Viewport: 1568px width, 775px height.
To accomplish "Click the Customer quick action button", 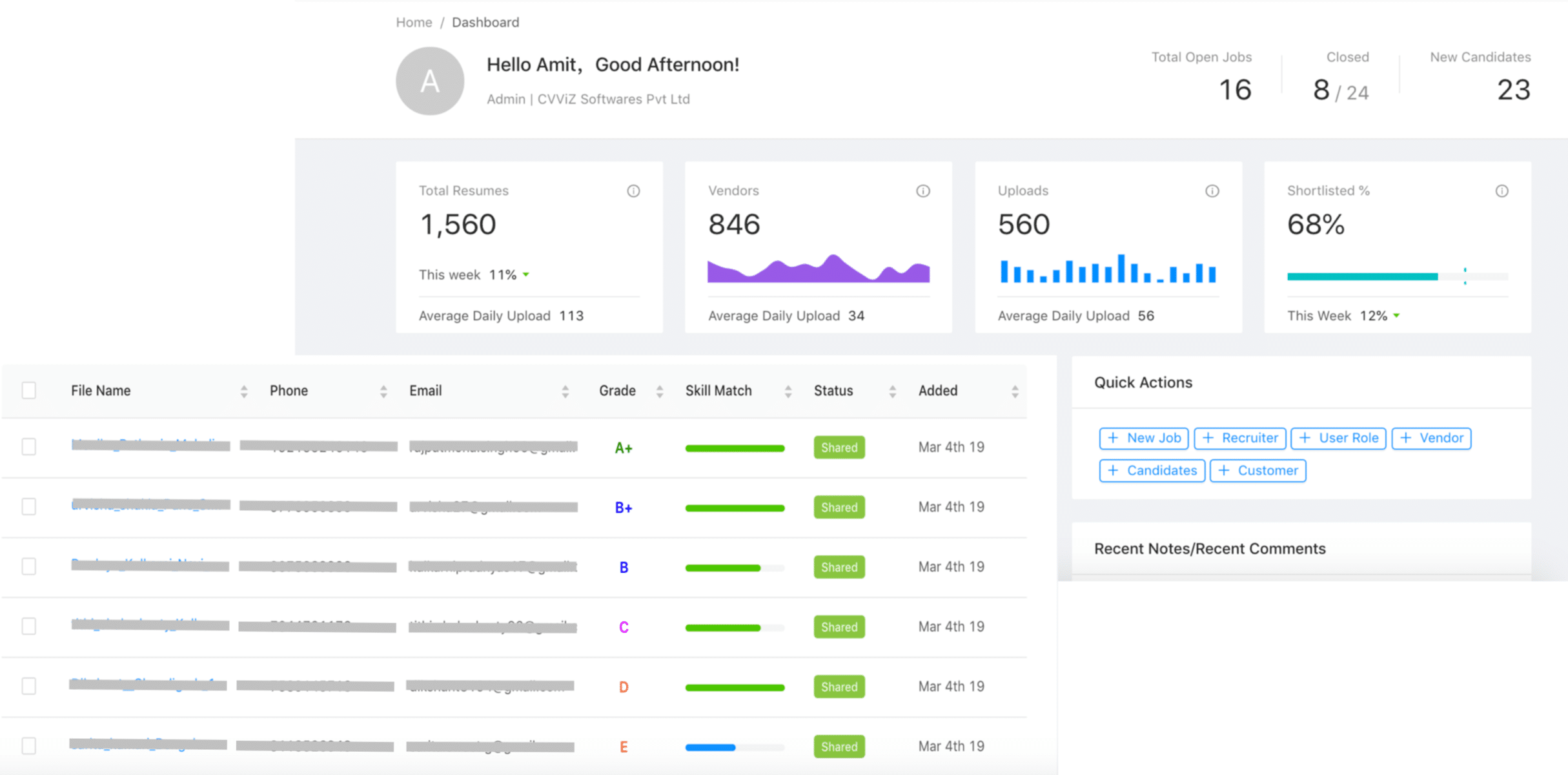I will tap(1257, 470).
